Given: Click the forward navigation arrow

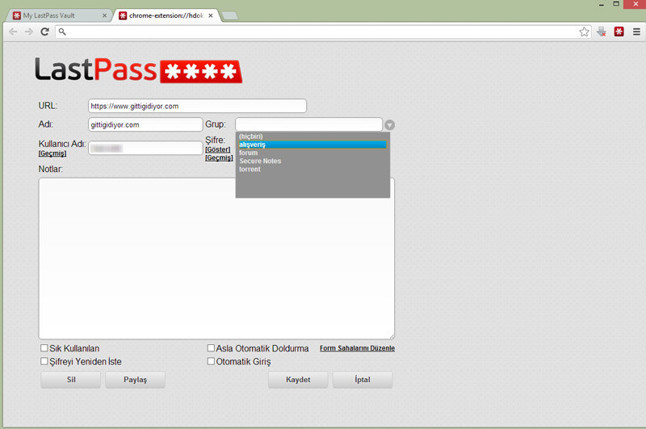Looking at the screenshot, I should [28, 32].
